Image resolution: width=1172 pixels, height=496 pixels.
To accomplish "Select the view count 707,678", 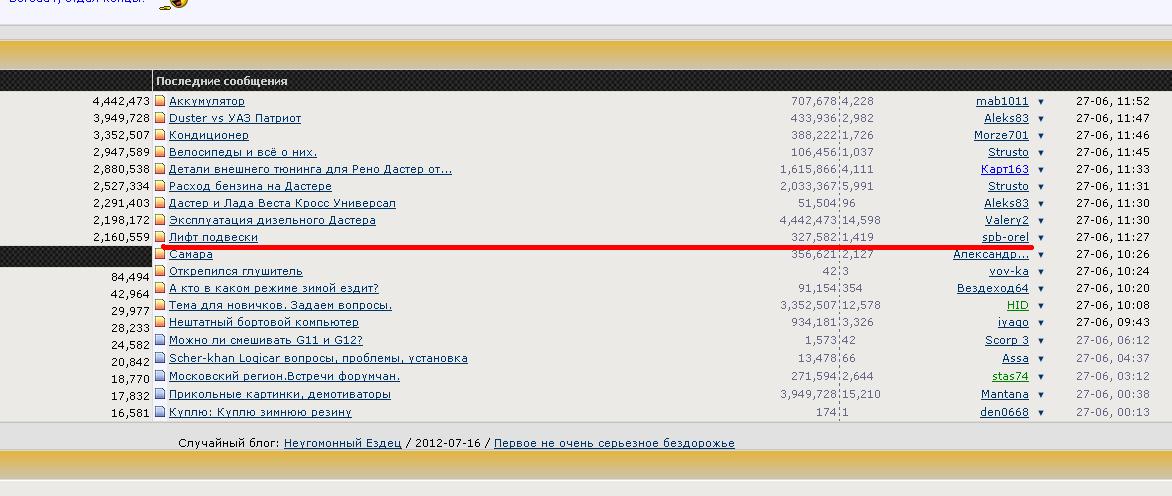I will 814,101.
